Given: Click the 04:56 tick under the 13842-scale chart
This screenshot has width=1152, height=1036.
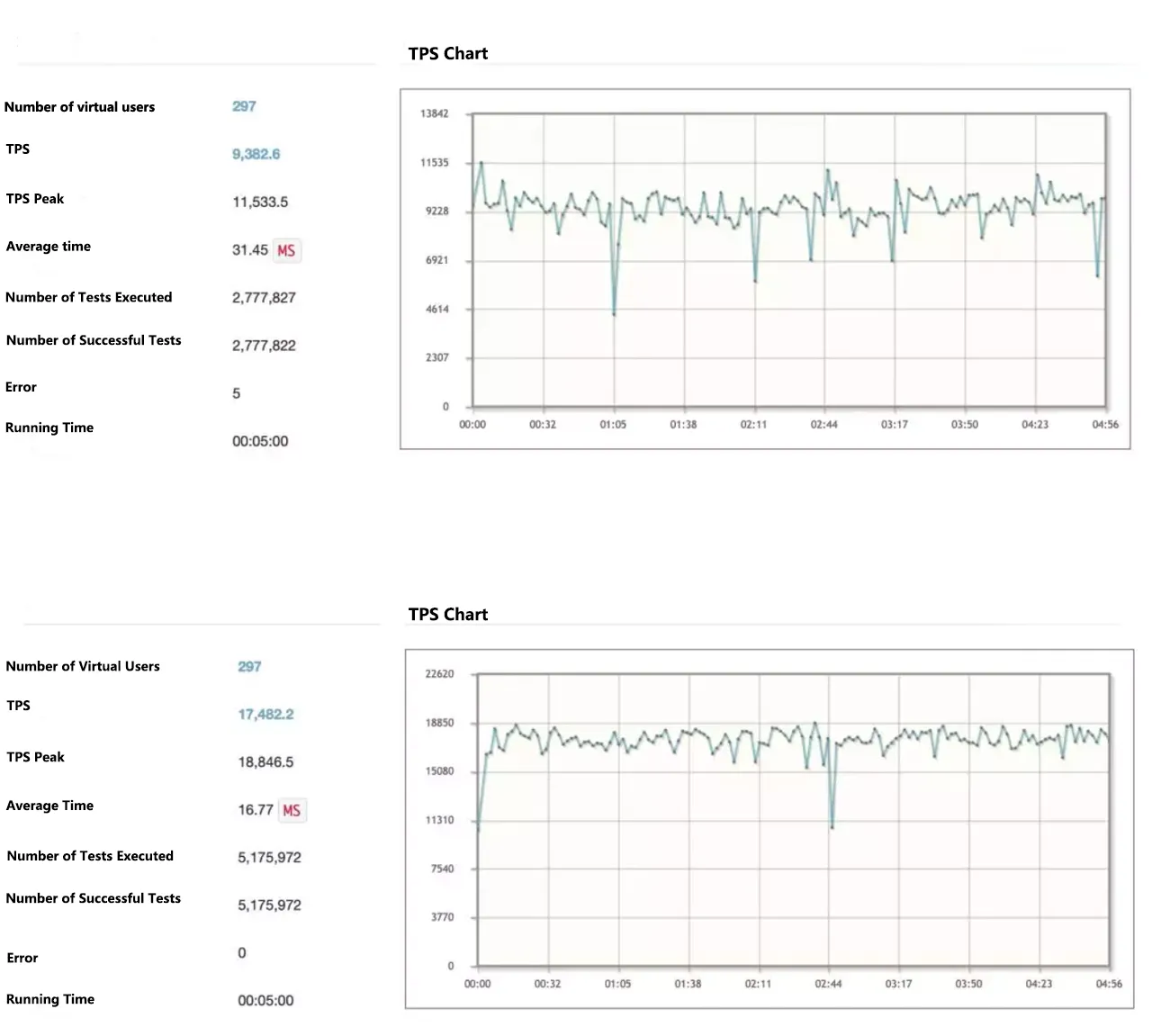Looking at the screenshot, I should click(1105, 425).
